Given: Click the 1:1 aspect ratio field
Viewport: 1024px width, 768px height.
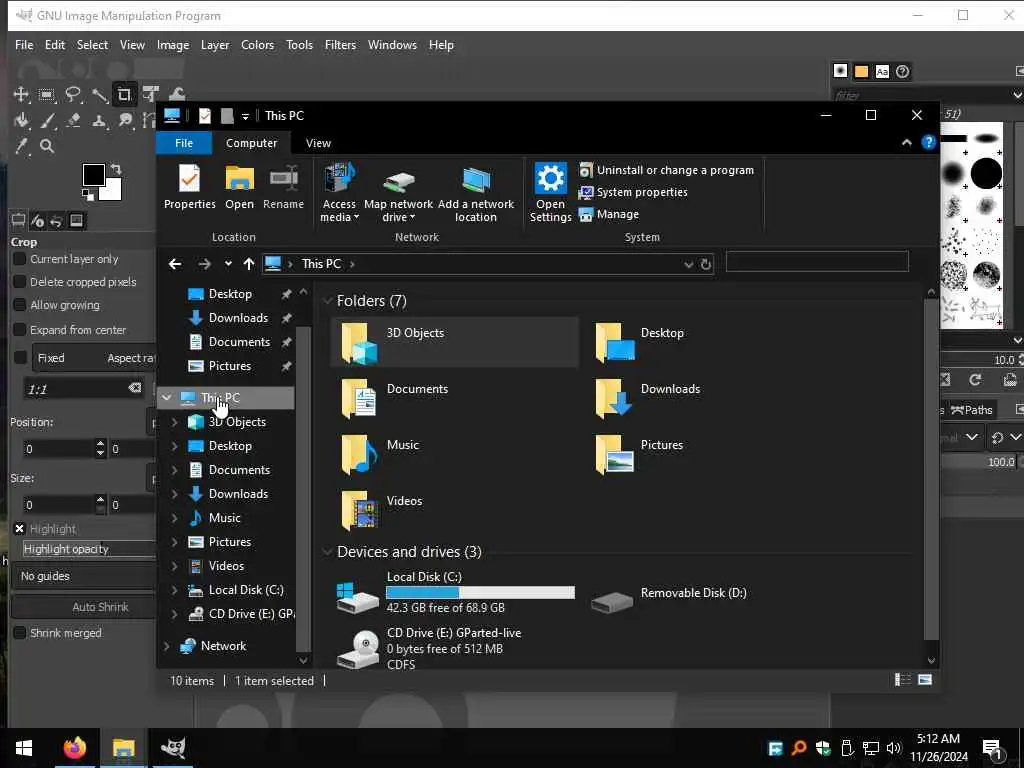Looking at the screenshot, I should pos(84,389).
